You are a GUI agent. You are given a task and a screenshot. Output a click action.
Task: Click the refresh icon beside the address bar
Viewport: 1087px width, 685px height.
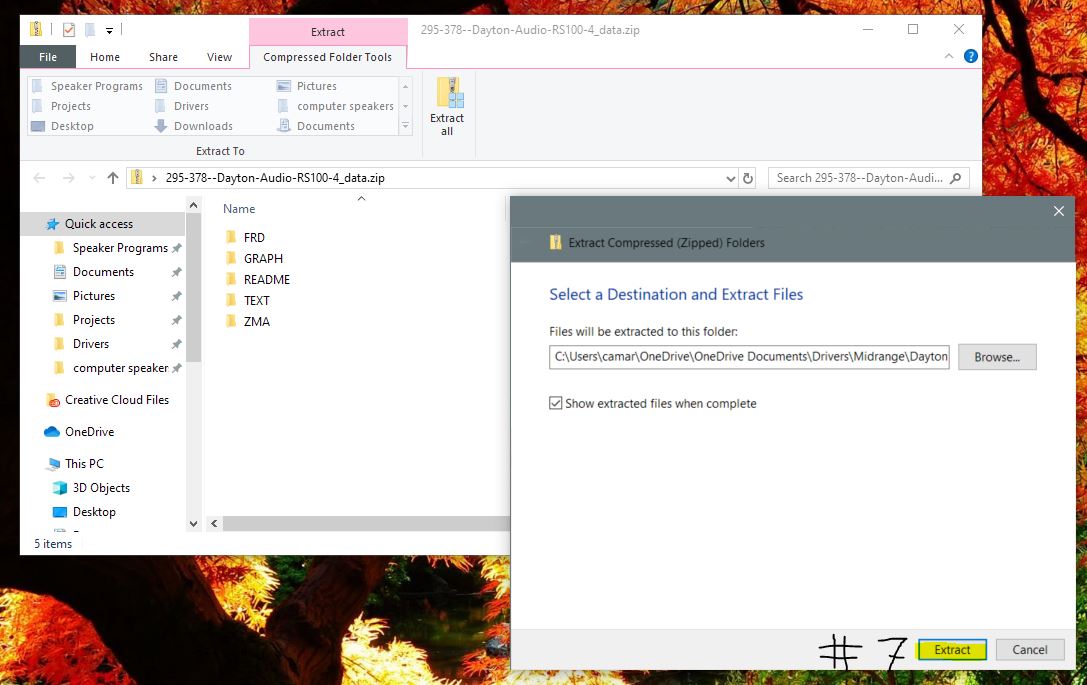click(x=747, y=178)
